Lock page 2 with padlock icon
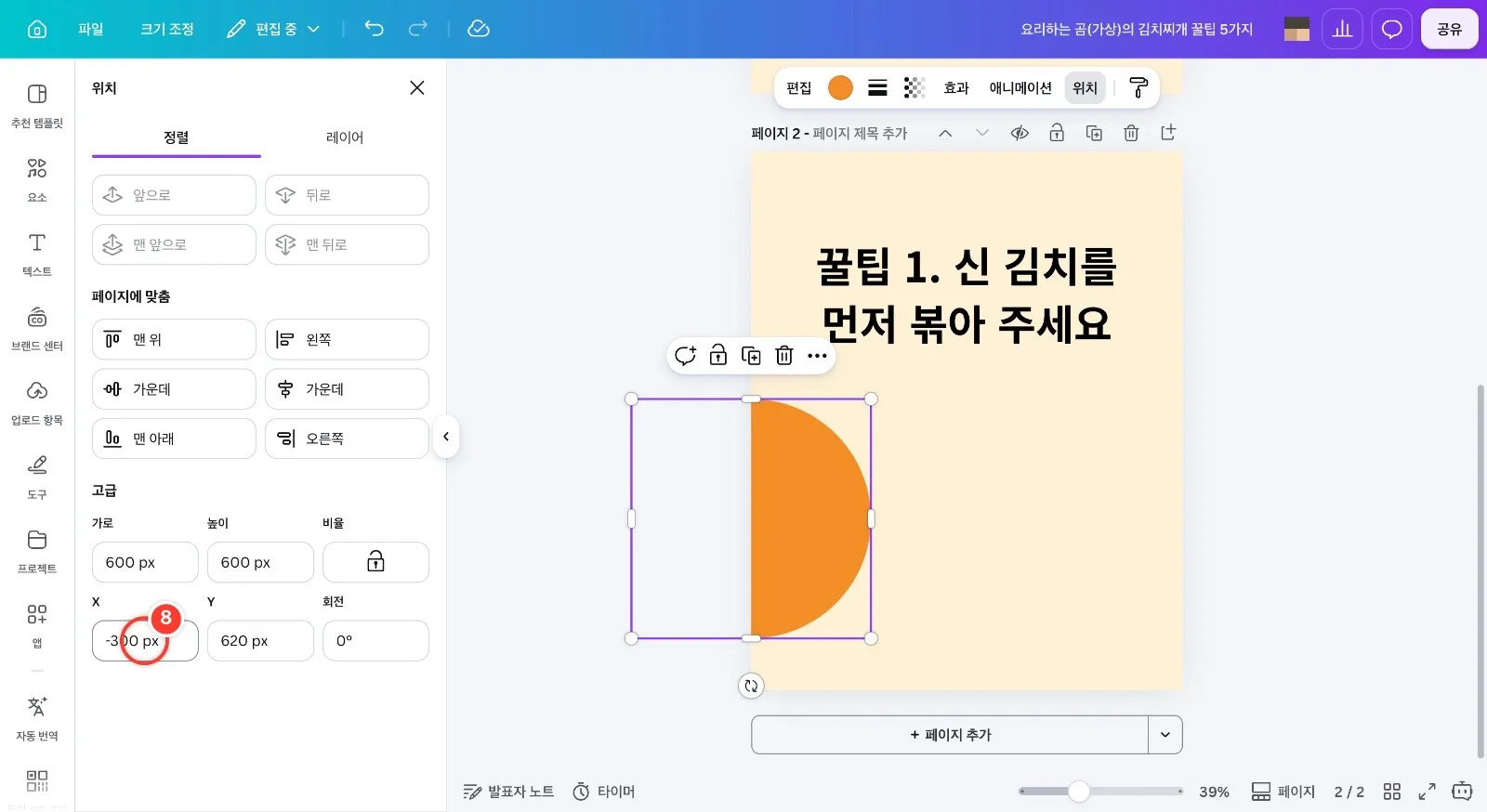 1057,133
